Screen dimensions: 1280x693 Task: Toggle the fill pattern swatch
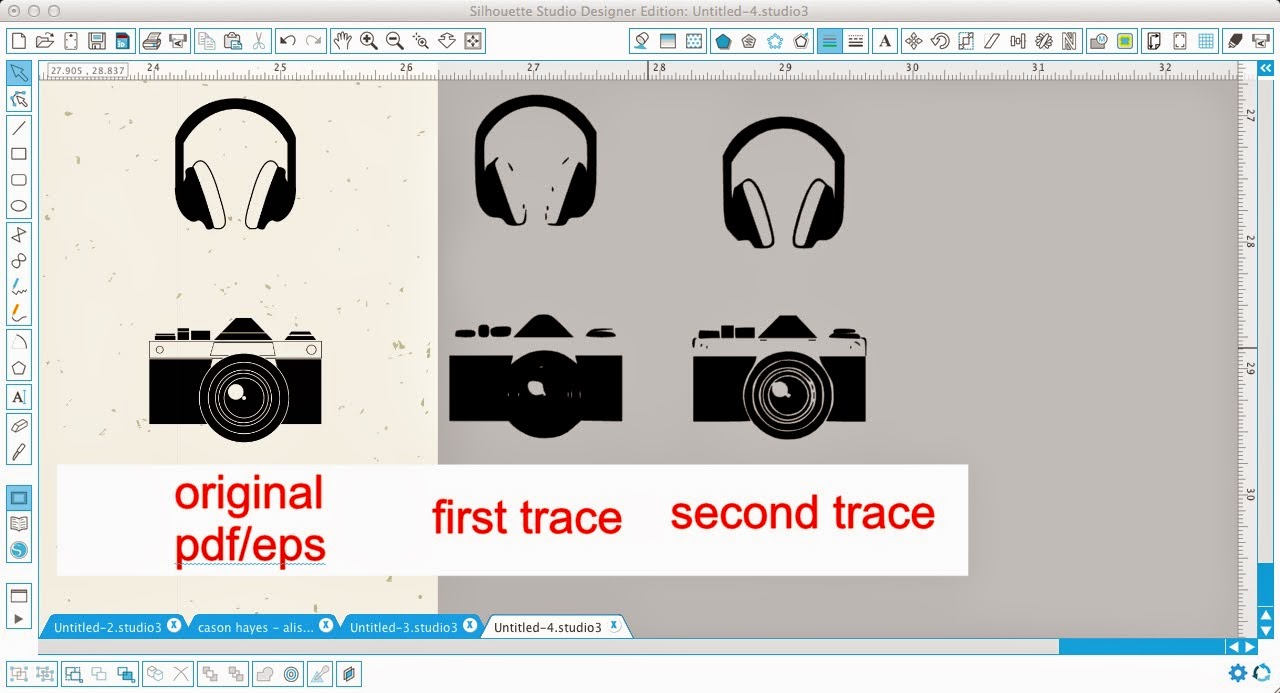click(x=693, y=41)
